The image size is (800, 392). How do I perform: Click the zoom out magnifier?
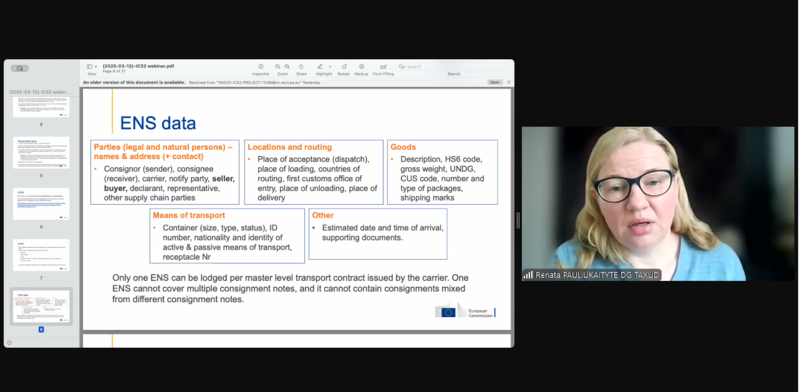point(278,67)
